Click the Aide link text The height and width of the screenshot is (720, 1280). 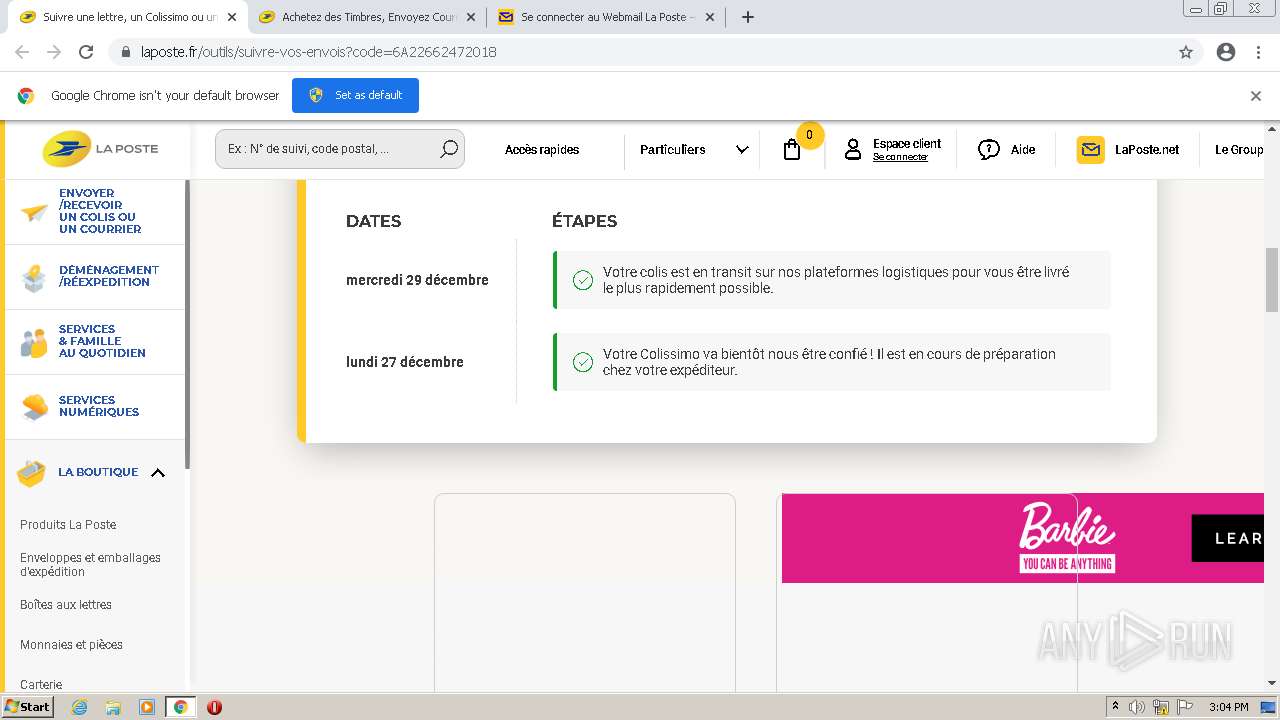[1023, 150]
